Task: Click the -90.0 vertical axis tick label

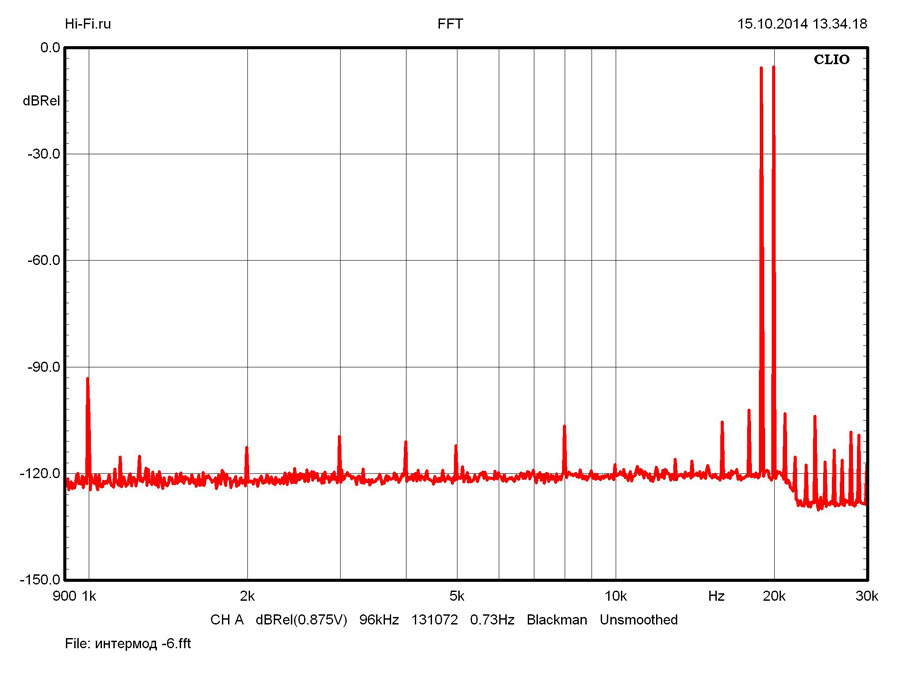Action: pyautogui.click(x=41, y=367)
